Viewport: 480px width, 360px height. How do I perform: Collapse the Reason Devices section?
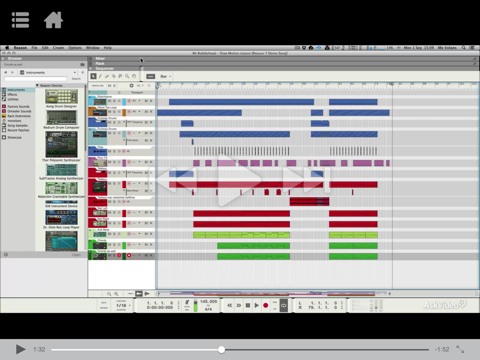point(37,85)
